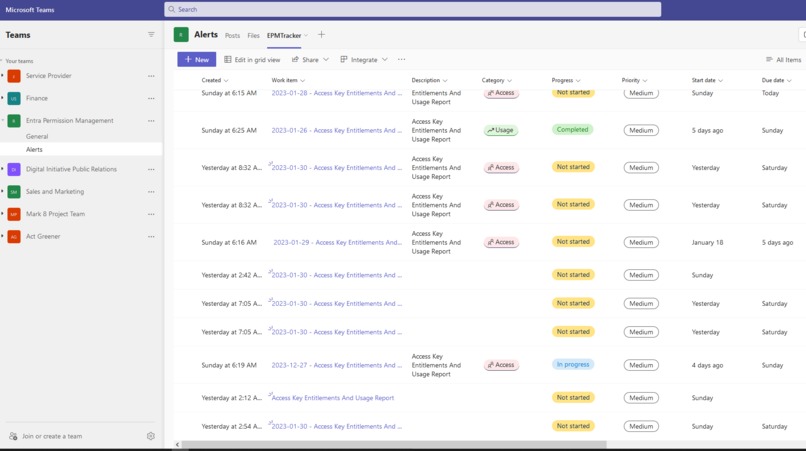The height and width of the screenshot is (451, 806).
Task: Click Digital Initiative Public Relations team avatar
Action: click(14, 169)
